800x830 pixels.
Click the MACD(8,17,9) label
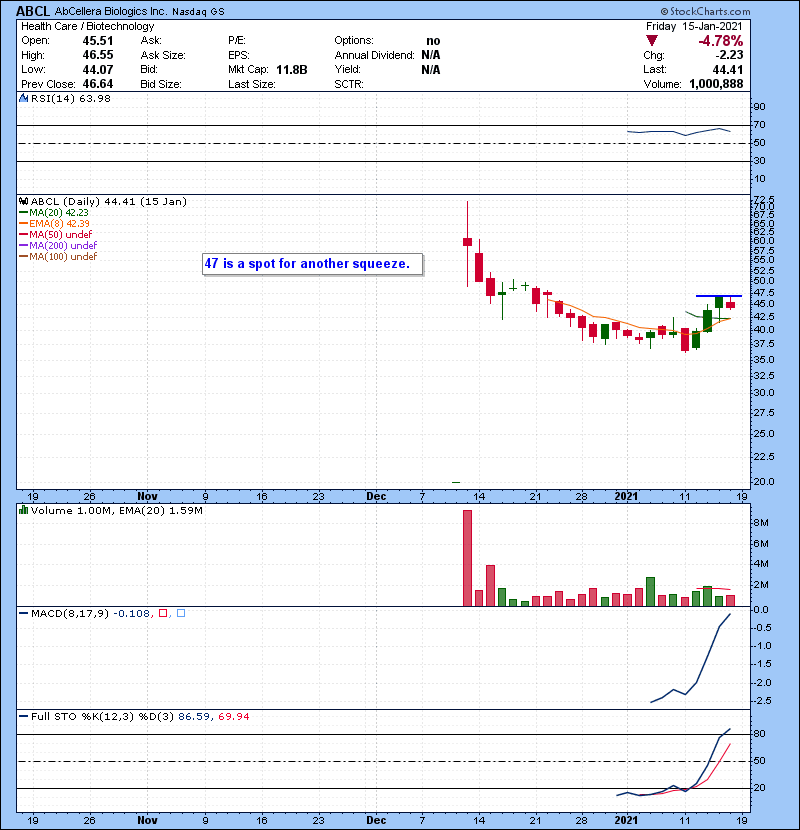69,614
